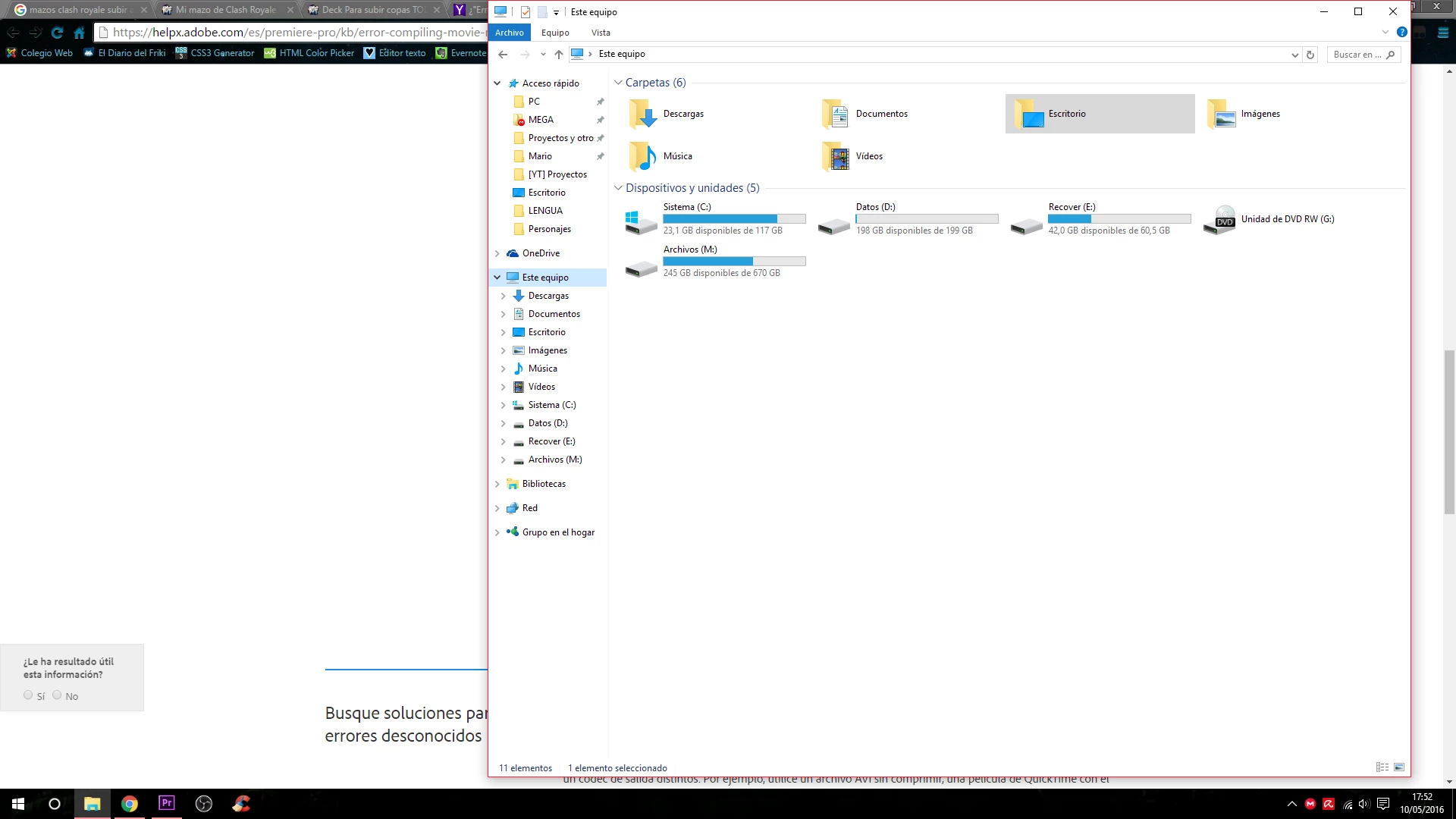Open Sistema (C:) drive icon

tap(641, 221)
